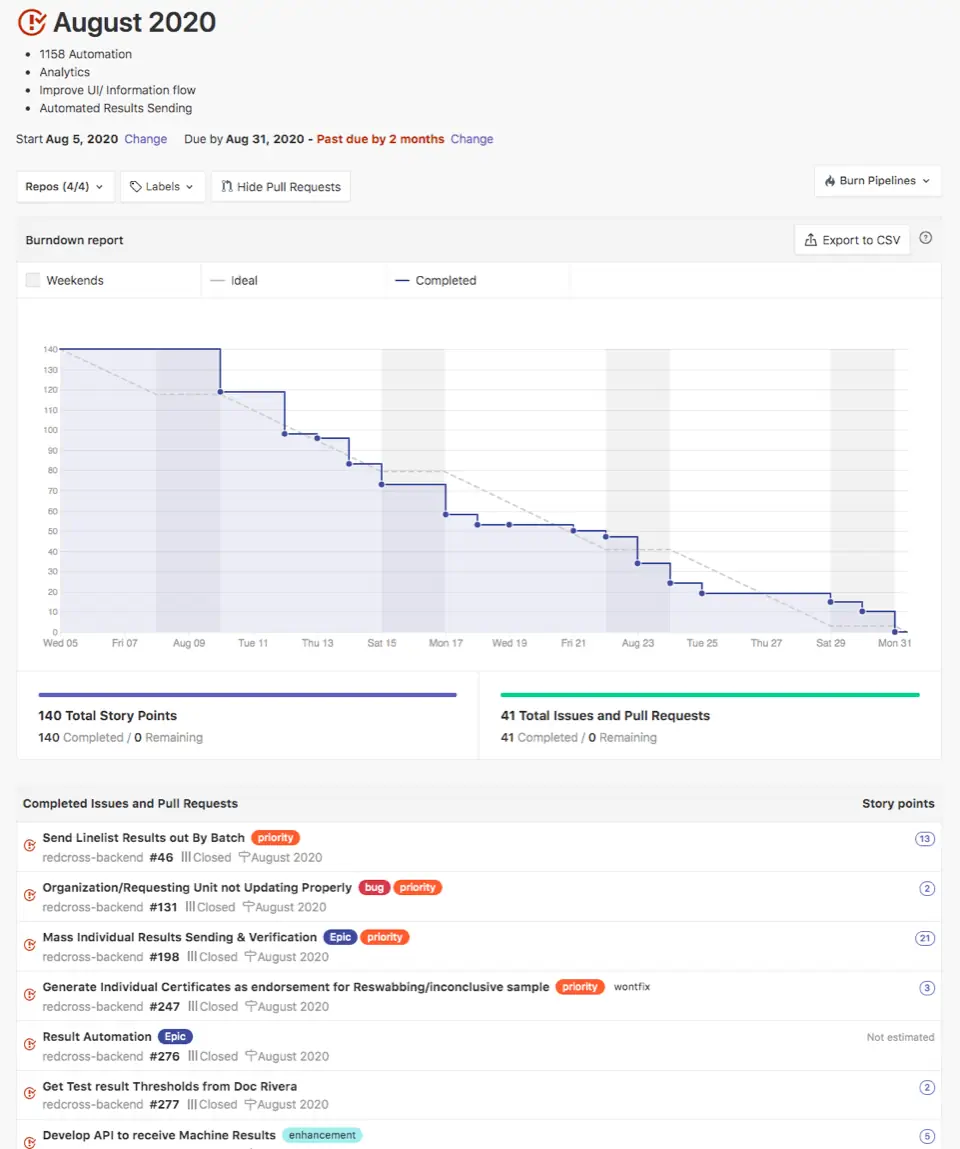Open the Burn Pipelines dropdown
Viewport: 960px width, 1149px height.
click(x=877, y=181)
